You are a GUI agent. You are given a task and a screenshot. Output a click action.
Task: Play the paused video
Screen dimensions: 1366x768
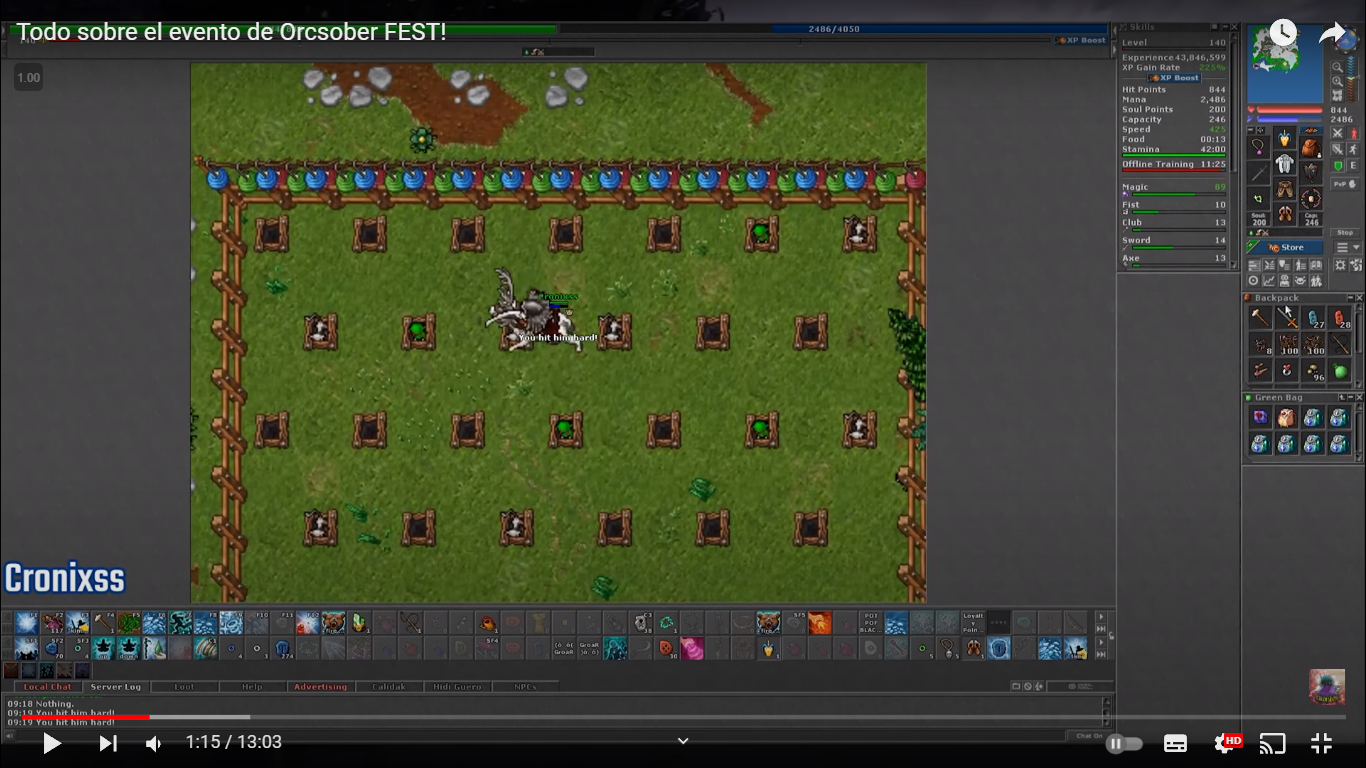click(x=52, y=743)
